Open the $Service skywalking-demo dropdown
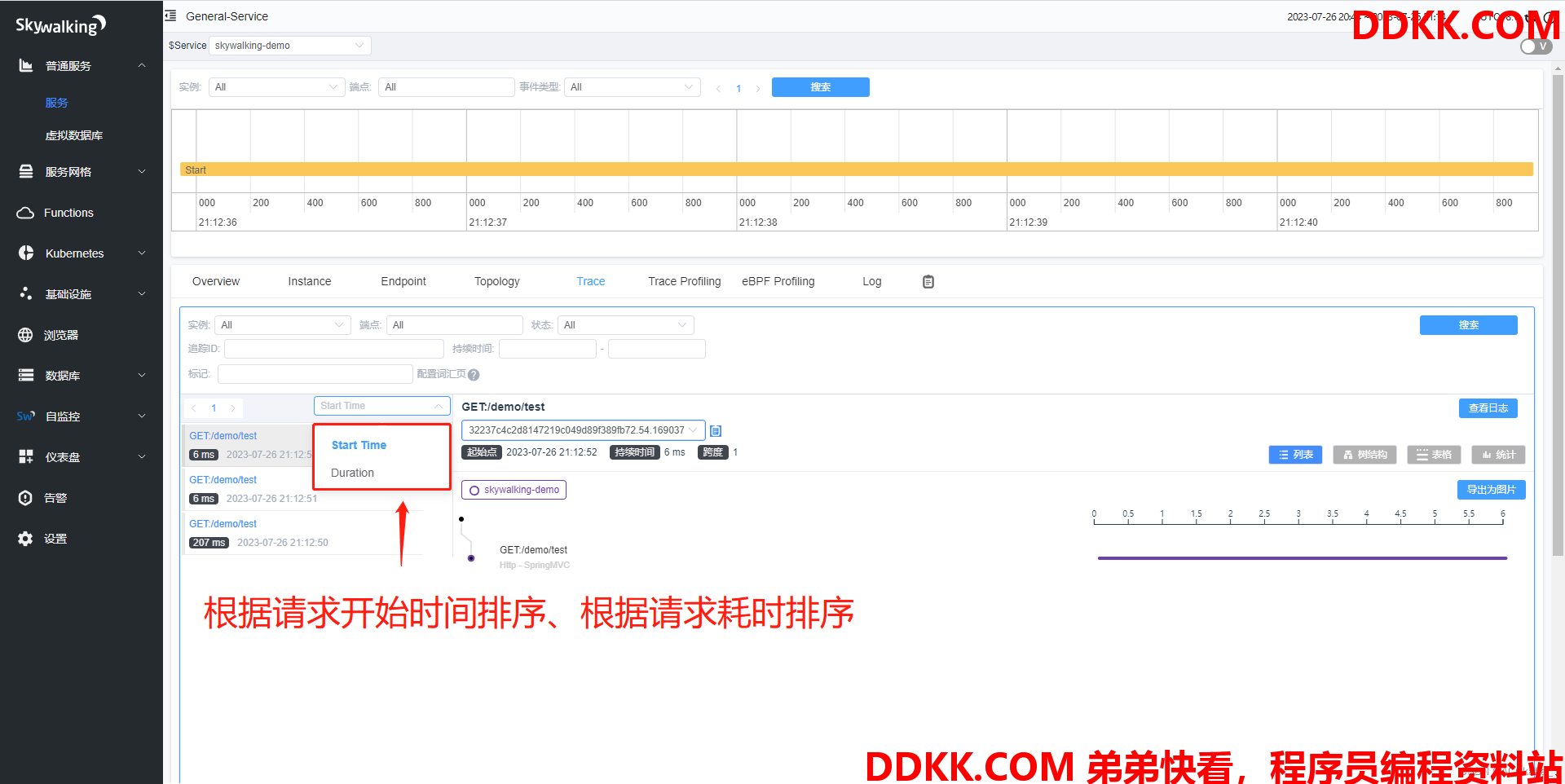The height and width of the screenshot is (784, 1565). (290, 46)
